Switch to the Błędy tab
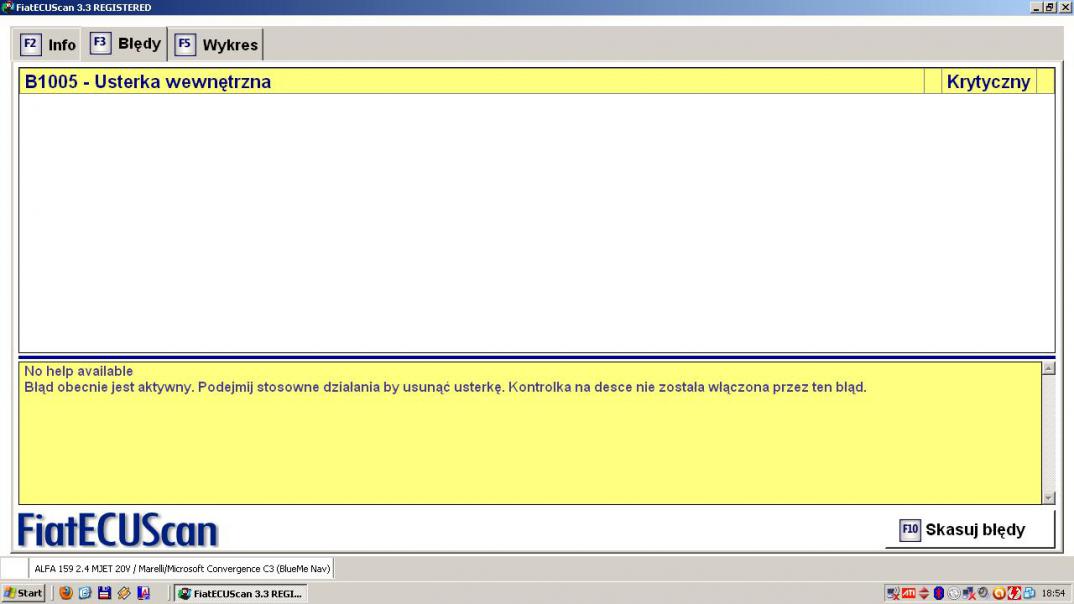This screenshot has width=1074, height=604. coord(125,44)
